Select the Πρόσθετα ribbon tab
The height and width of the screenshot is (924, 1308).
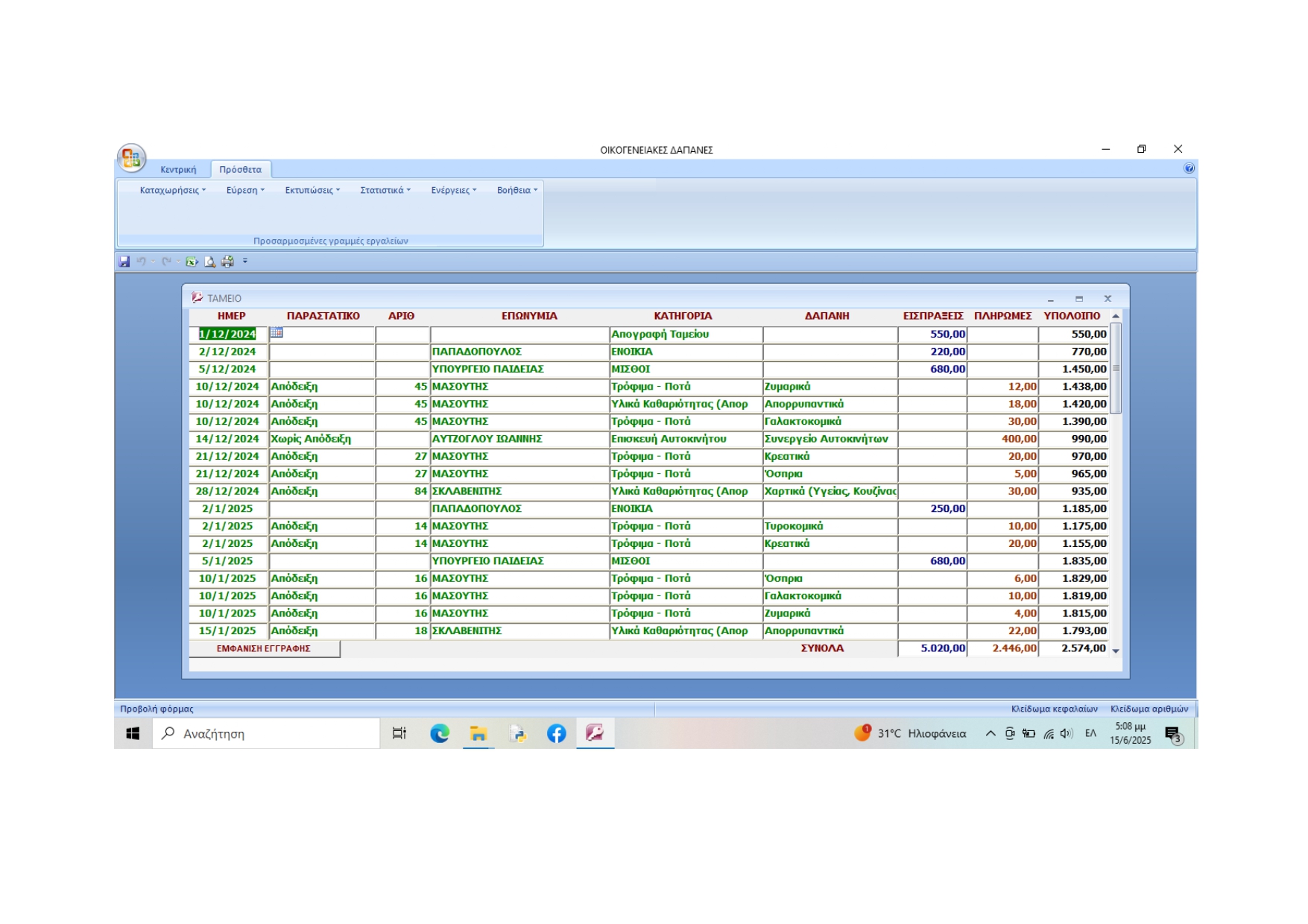pyautogui.click(x=240, y=170)
